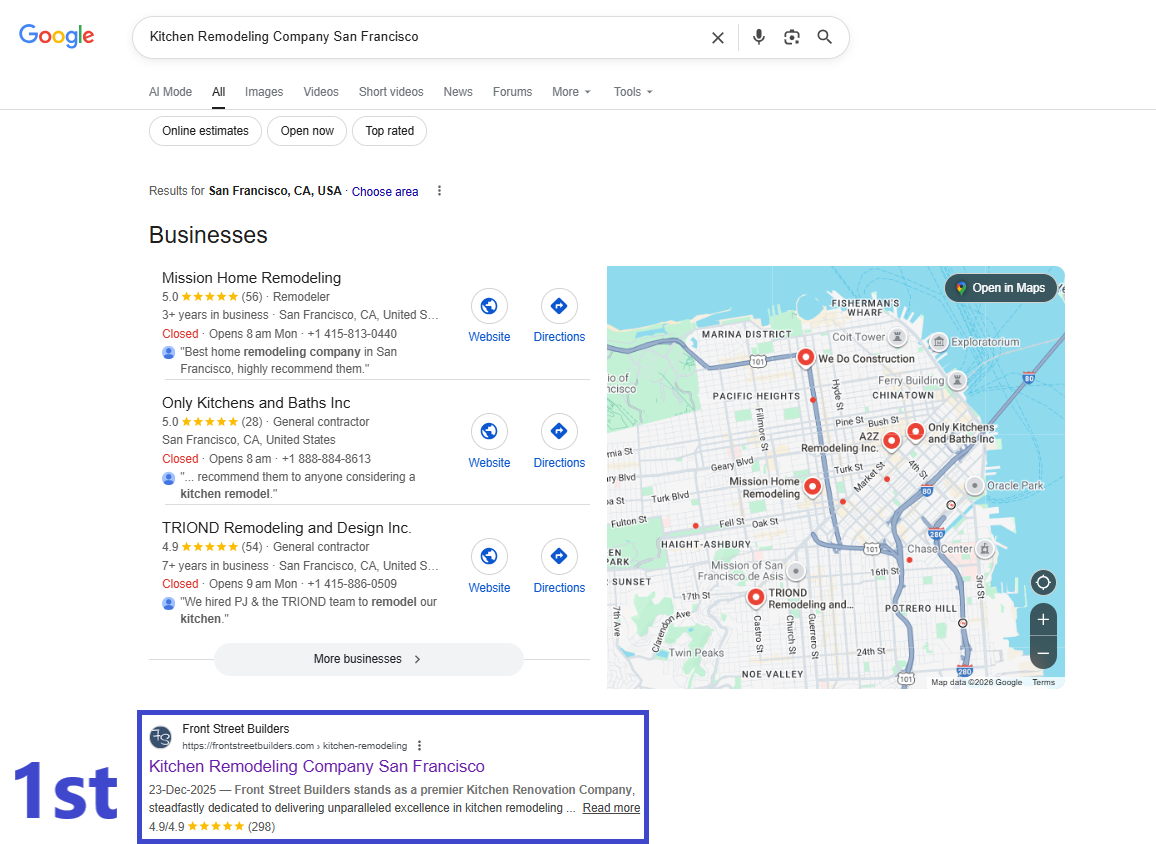Switch to AI Mode tab

tap(170, 92)
